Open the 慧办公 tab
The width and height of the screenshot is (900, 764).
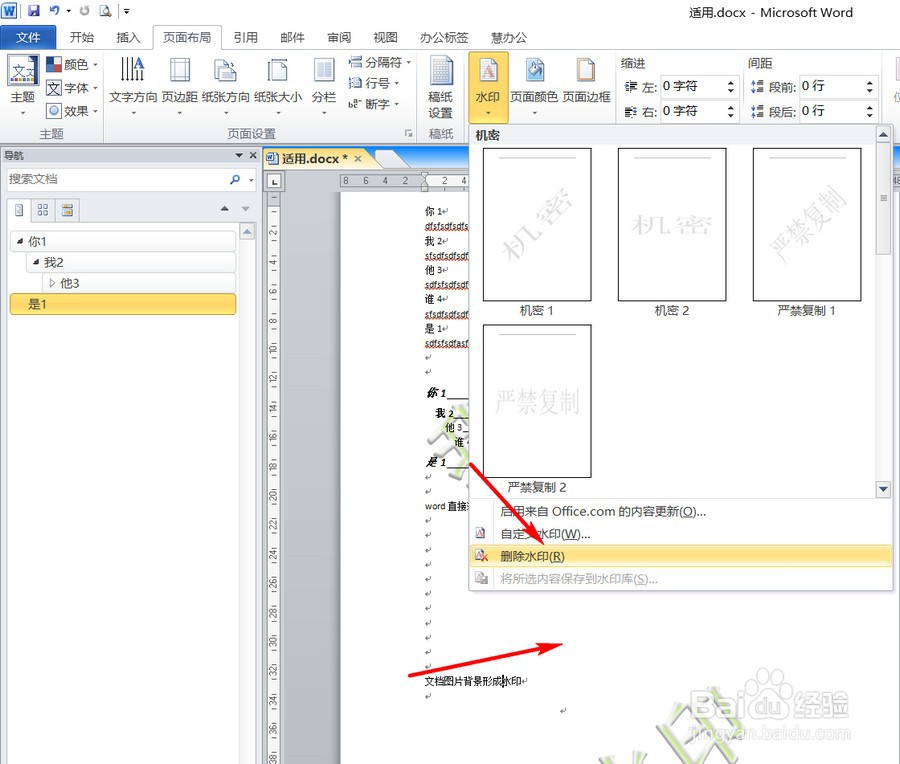[x=509, y=37]
